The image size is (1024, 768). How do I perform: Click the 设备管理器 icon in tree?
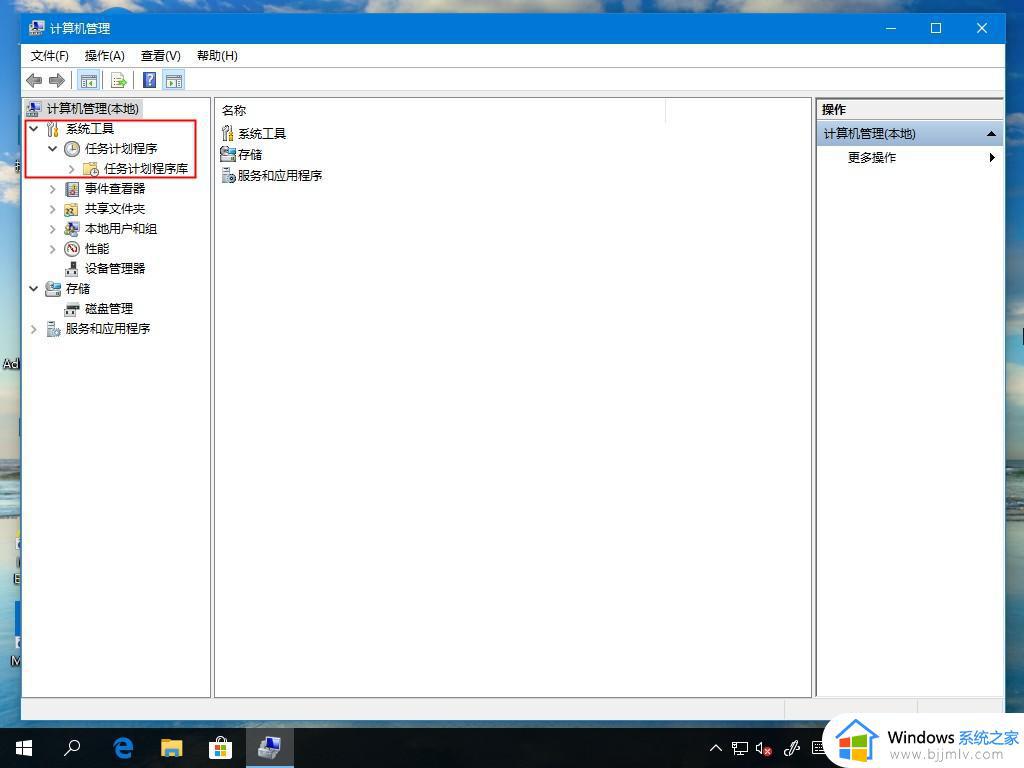[x=72, y=269]
